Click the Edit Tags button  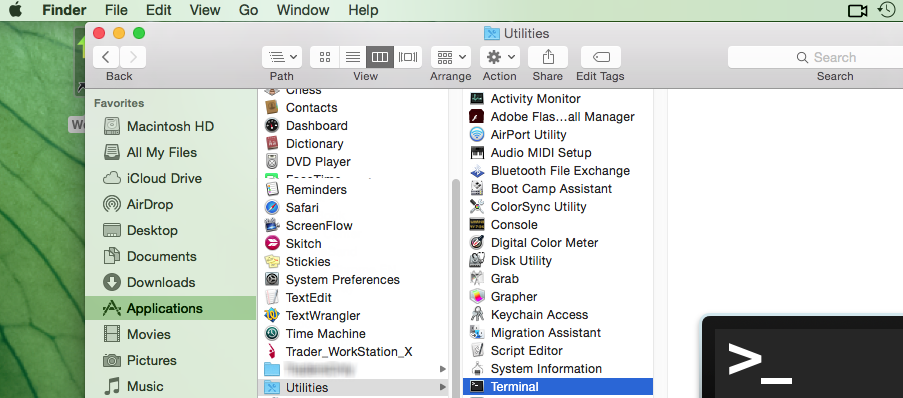coord(601,57)
